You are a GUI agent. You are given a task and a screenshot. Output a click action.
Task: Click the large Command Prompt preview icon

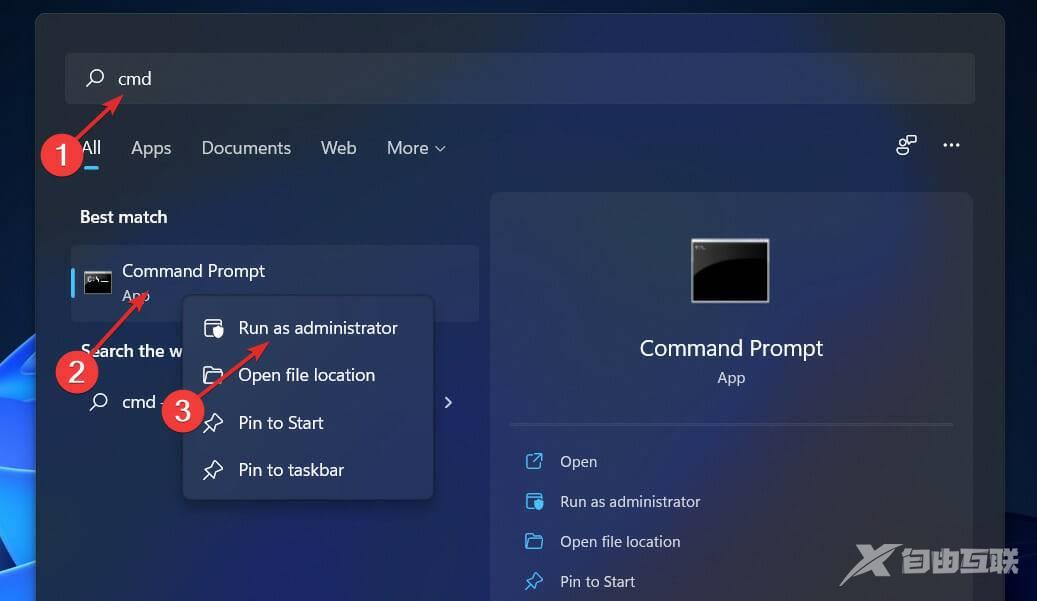coord(730,270)
